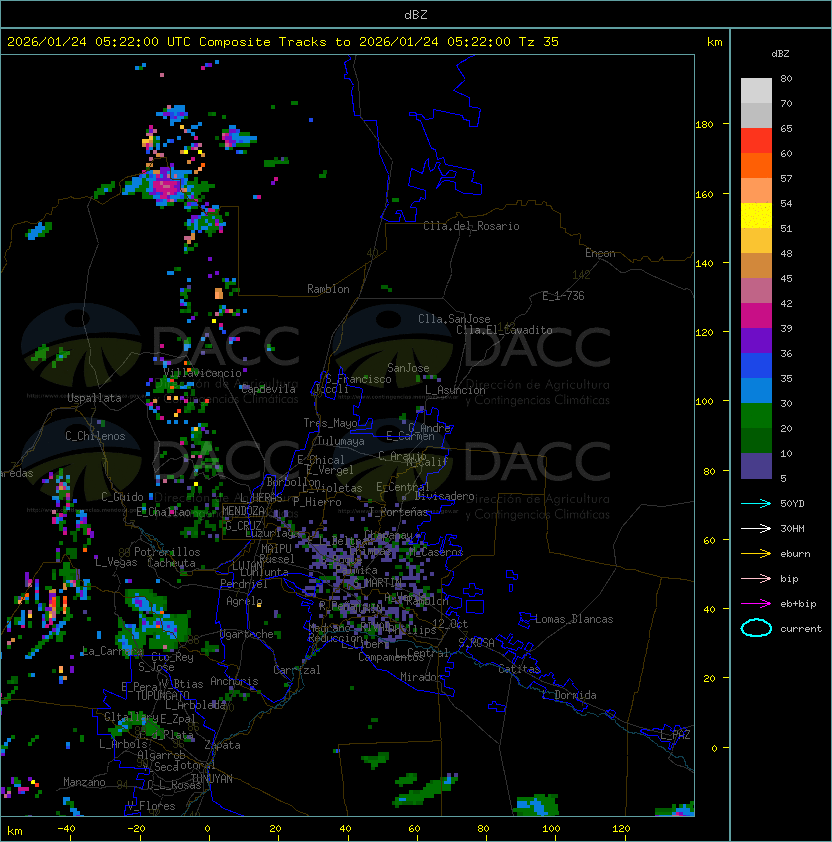Screen dimensions: 832x842
Task: Click the 'dBZ' header above the color scale
Action: (780, 54)
